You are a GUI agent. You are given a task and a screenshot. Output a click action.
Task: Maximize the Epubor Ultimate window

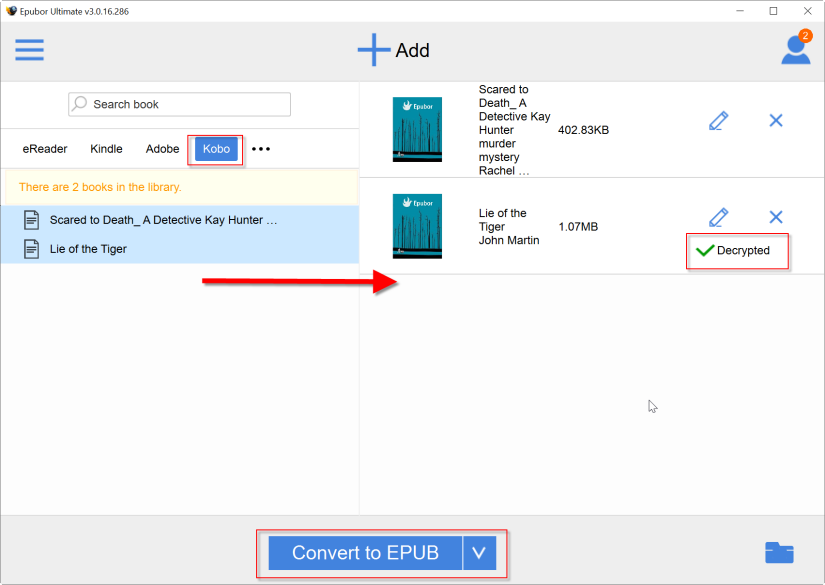(x=773, y=11)
